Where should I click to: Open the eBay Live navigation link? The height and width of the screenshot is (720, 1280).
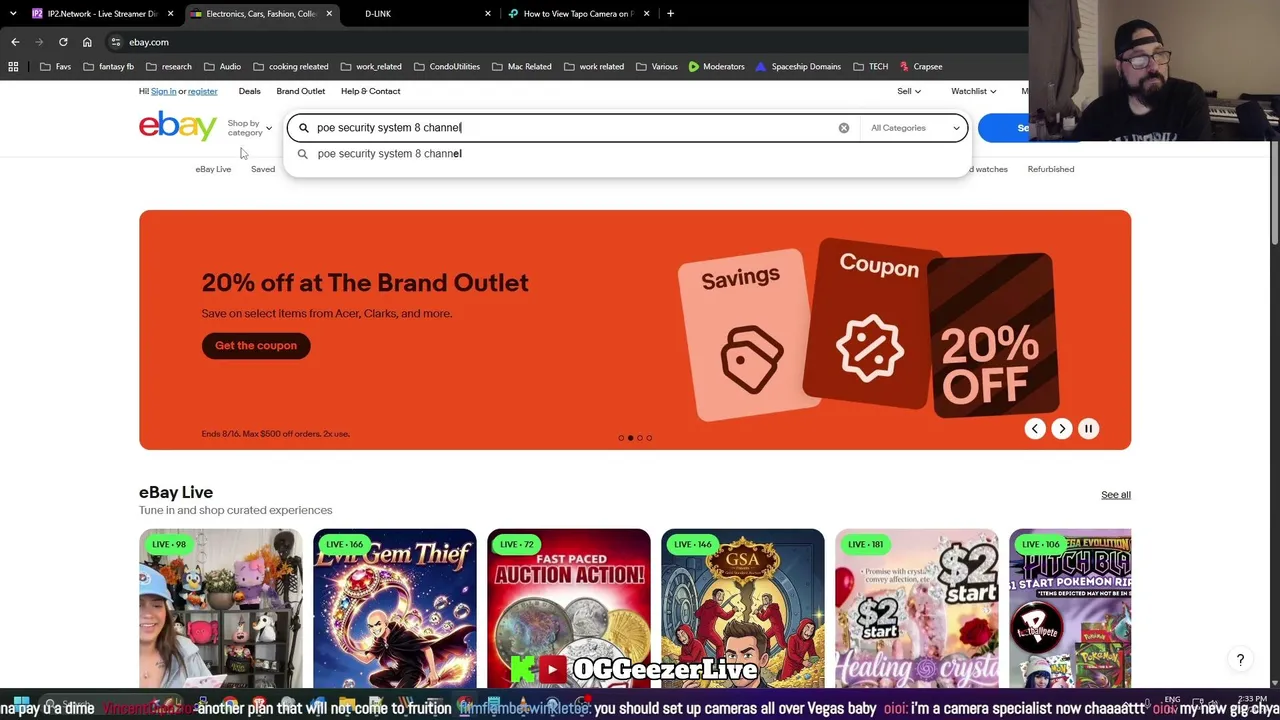pyautogui.click(x=213, y=169)
